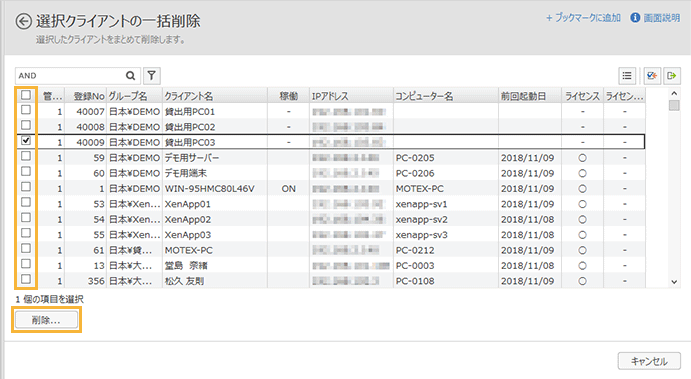The width and height of the screenshot is (691, 379).
Task: Click the PC-0206 computer name cell
Action: (446, 173)
